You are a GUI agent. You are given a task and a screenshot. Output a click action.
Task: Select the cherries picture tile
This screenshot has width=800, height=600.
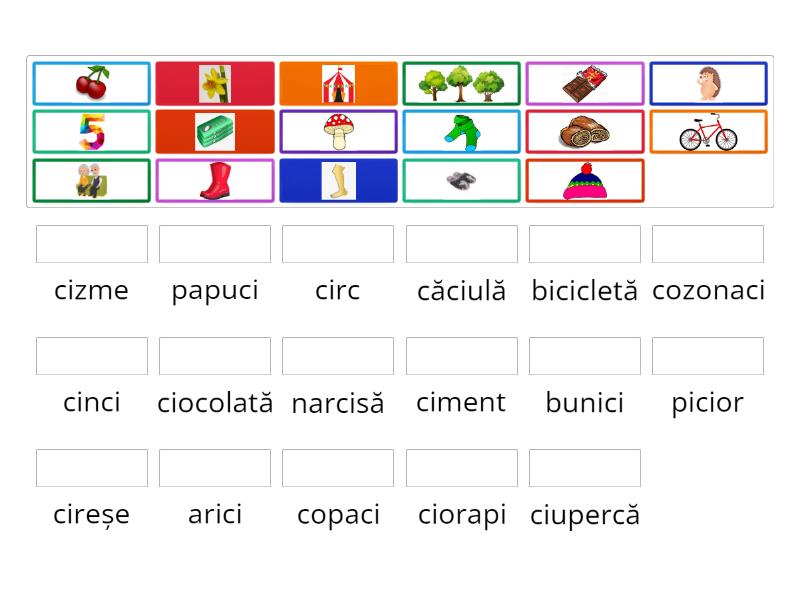coord(91,83)
